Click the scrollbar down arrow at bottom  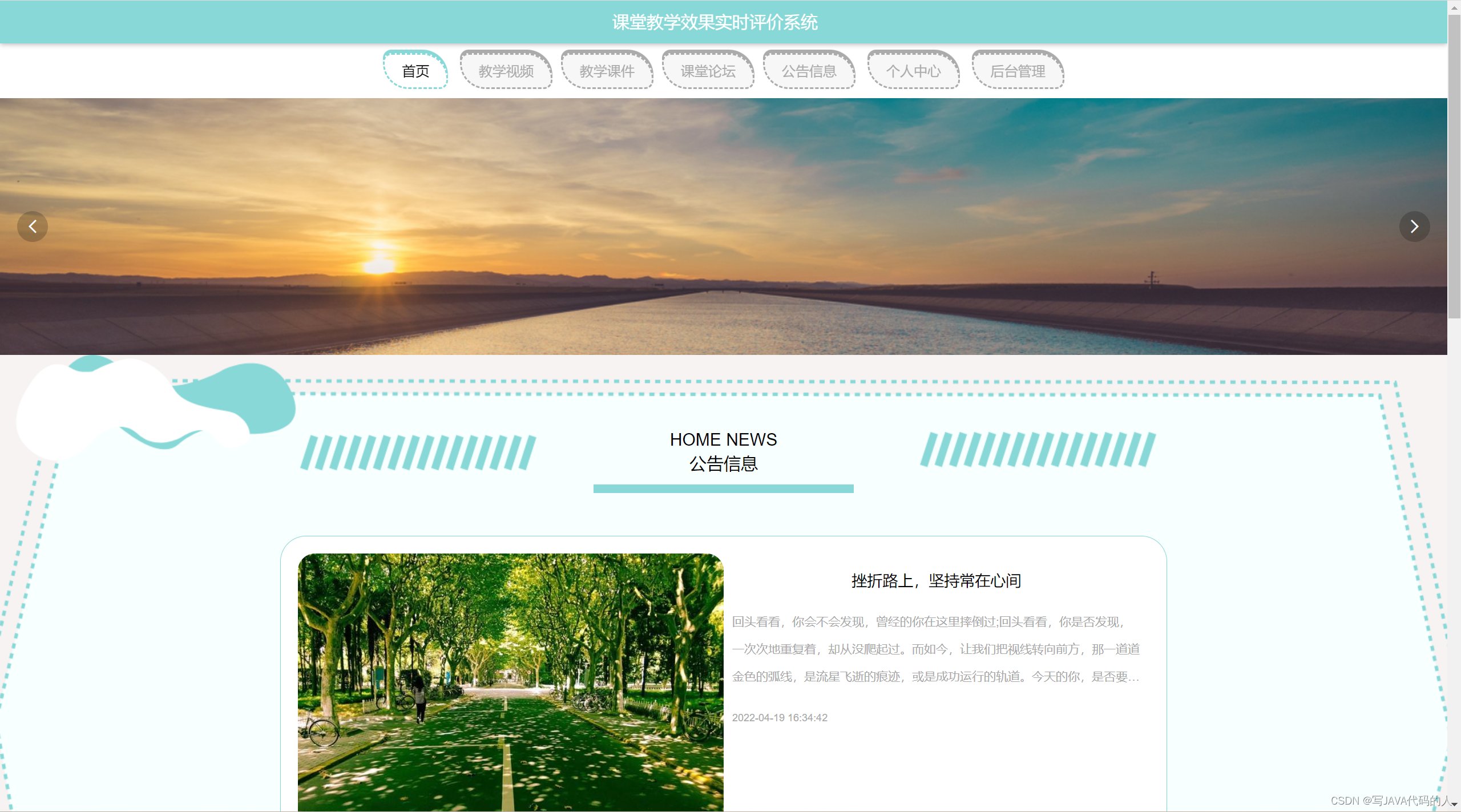(x=1454, y=805)
